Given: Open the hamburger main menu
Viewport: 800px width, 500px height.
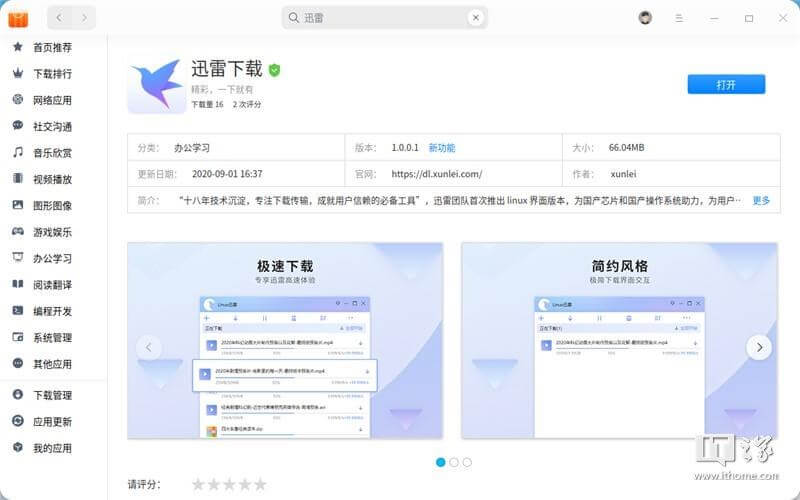Looking at the screenshot, I should point(679,18).
